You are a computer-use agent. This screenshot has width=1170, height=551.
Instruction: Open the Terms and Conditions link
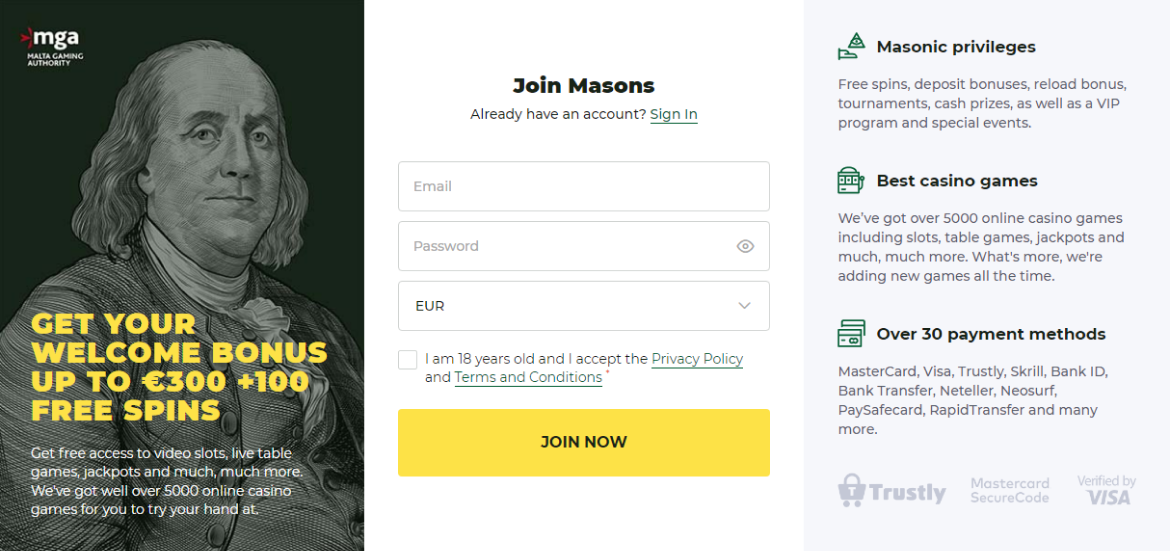(x=528, y=377)
